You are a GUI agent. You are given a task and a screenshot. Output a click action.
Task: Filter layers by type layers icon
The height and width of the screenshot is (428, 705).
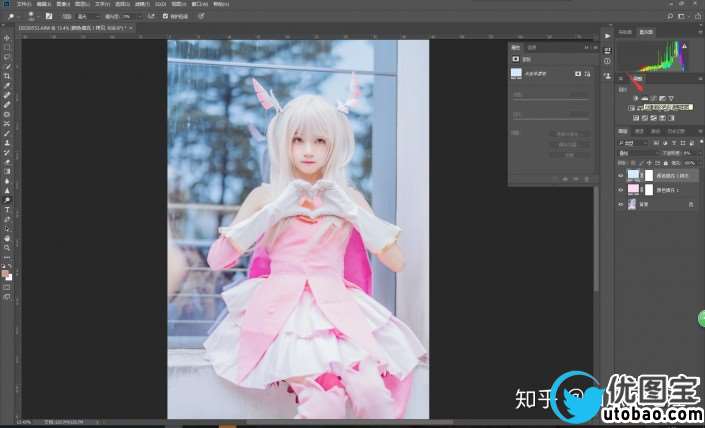coord(674,143)
